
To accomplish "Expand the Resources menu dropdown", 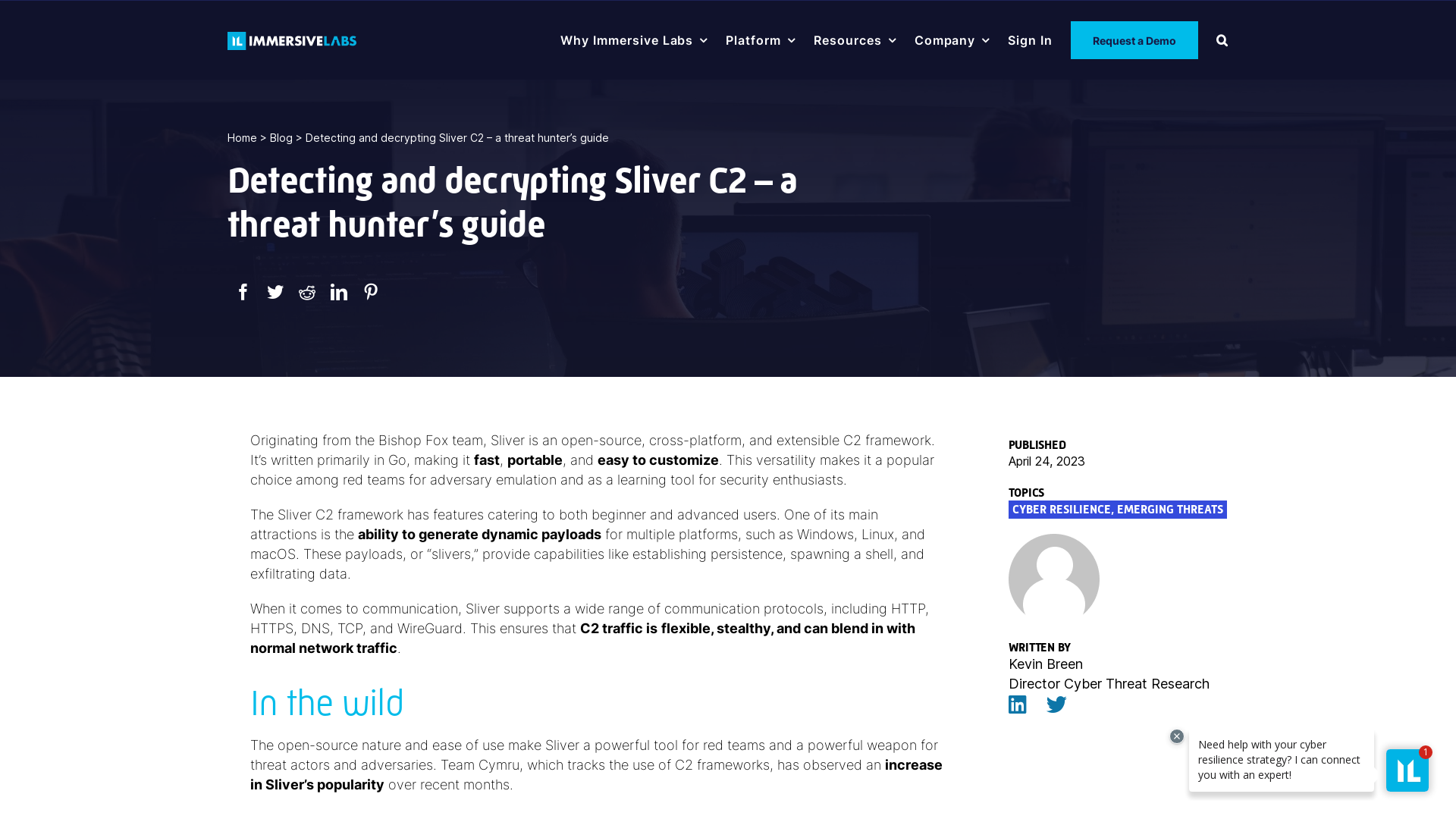I will pos(854,40).
